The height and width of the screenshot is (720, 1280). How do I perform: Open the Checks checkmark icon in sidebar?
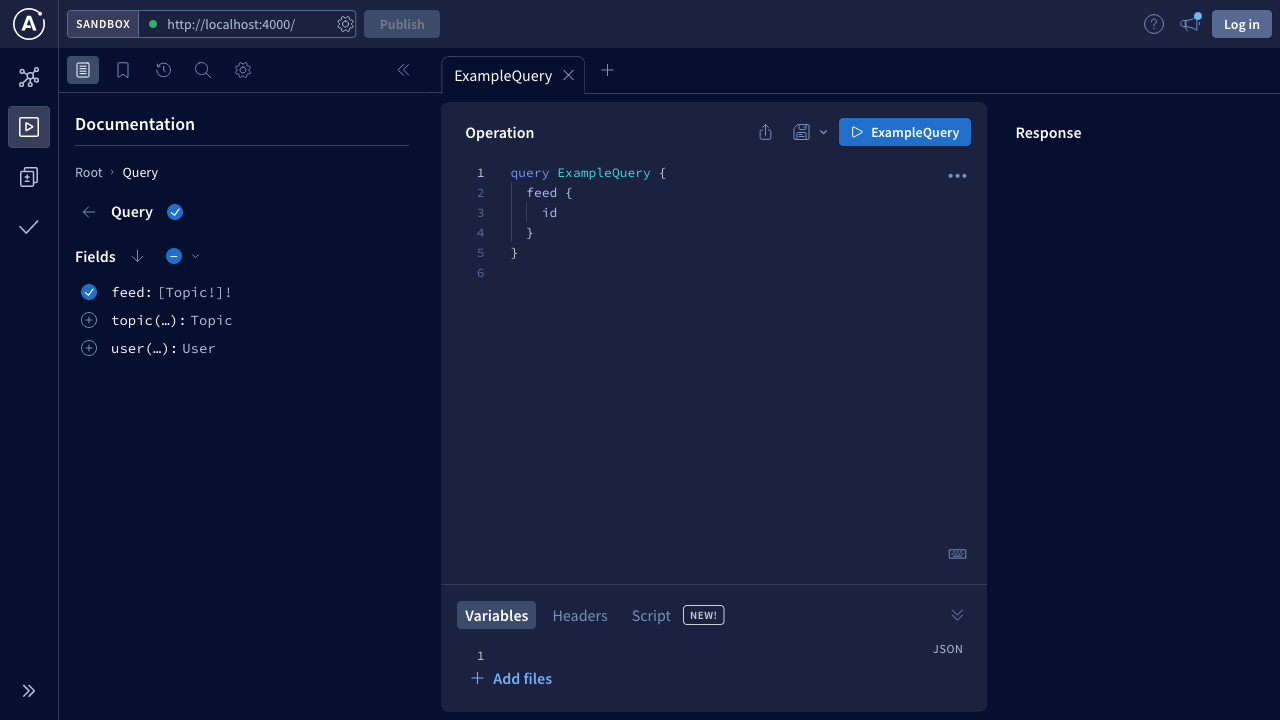[29, 227]
